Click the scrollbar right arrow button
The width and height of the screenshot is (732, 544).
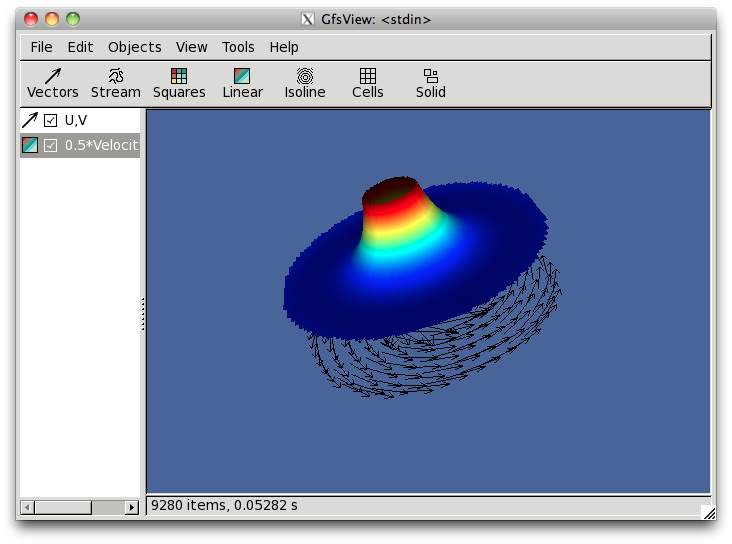click(x=131, y=507)
